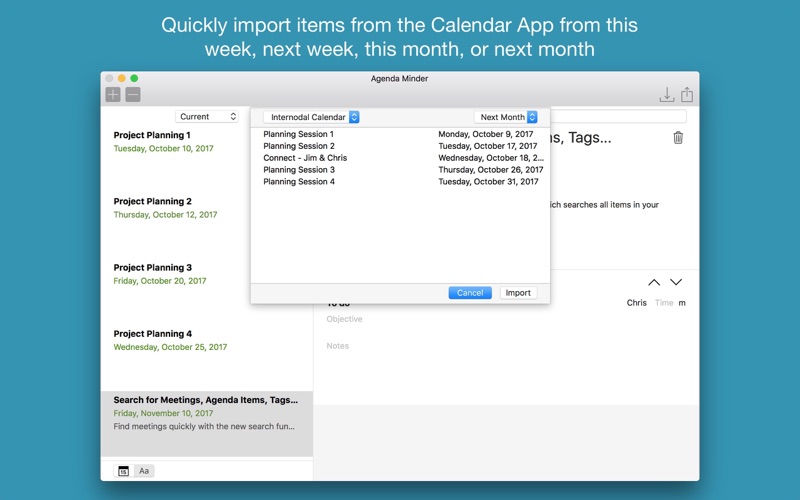The width and height of the screenshot is (800, 500).
Task: Click the Notes field
Action: 338,346
